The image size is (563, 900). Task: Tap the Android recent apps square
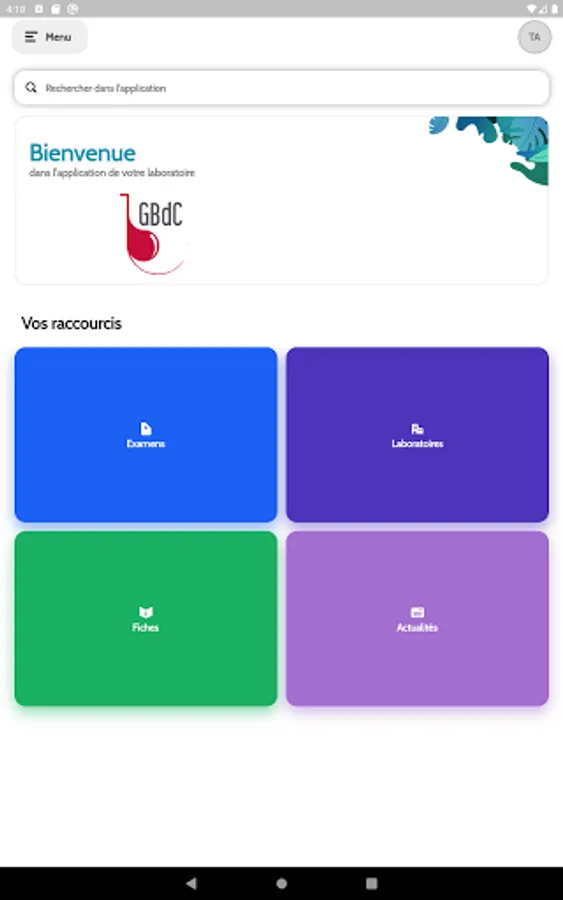pos(371,883)
